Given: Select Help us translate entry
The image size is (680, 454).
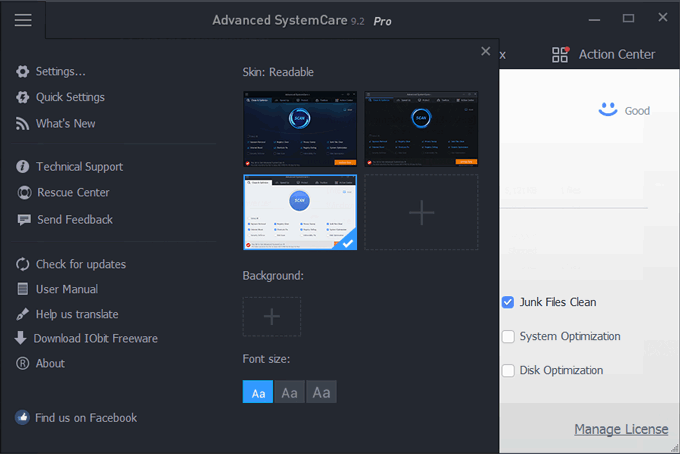Looking at the screenshot, I should [x=77, y=314].
